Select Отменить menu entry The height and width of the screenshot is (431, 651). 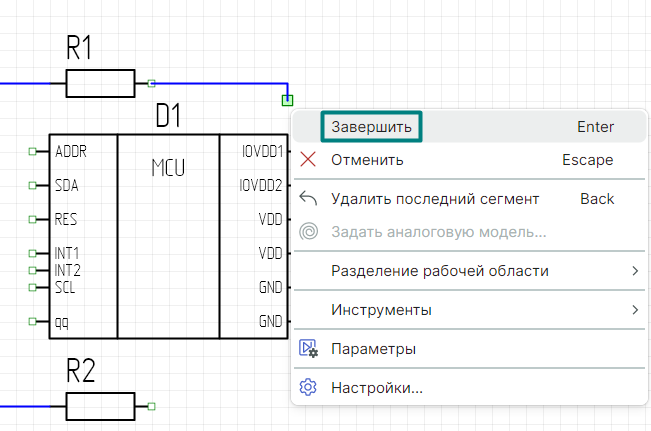(367, 160)
